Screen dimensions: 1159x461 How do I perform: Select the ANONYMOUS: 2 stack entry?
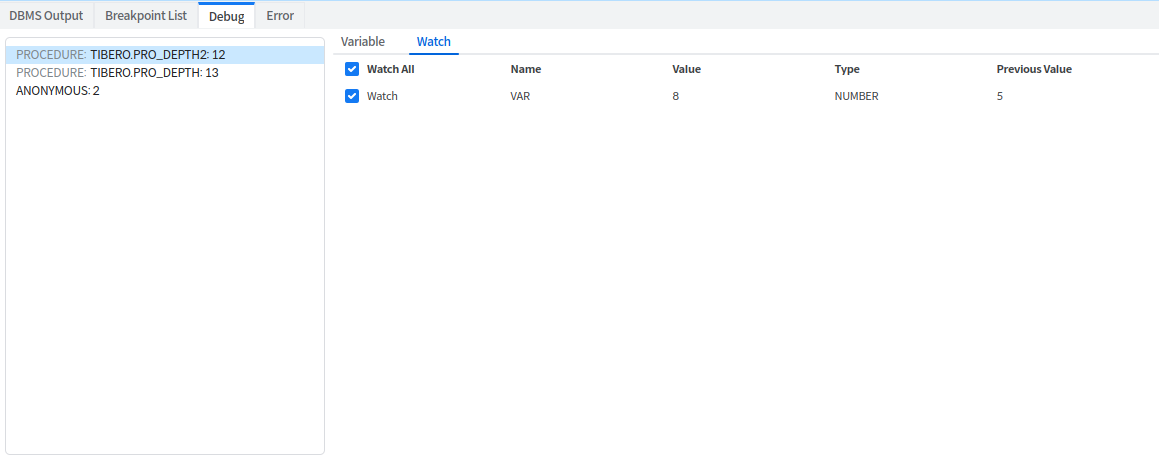point(57,91)
